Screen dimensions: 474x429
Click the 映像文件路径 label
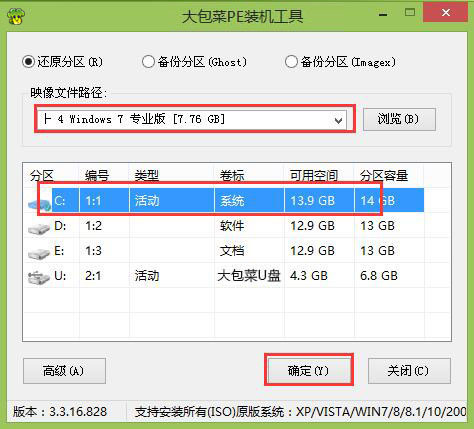tap(69, 92)
